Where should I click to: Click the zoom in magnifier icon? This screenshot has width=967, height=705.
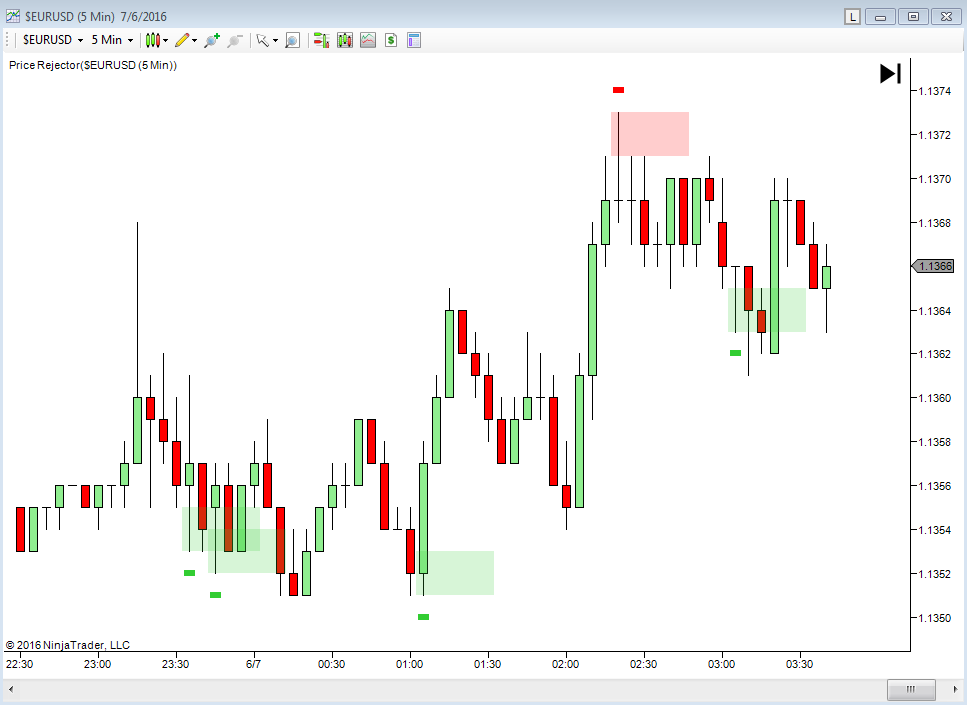click(x=211, y=40)
